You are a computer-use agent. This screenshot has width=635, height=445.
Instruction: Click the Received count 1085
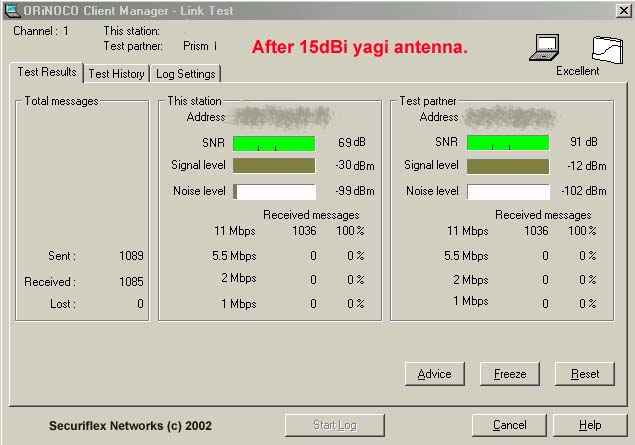coord(131,281)
